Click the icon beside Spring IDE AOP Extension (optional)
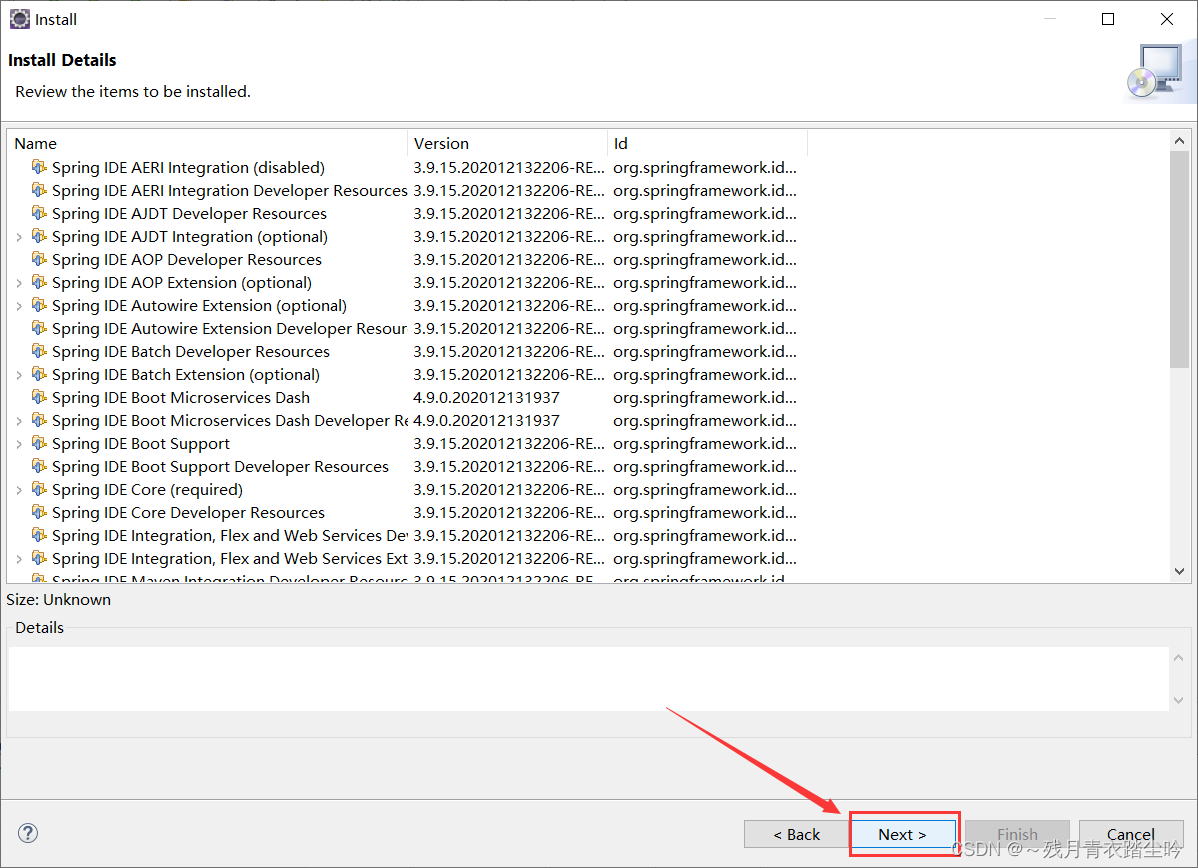The image size is (1198, 868). coord(39,282)
